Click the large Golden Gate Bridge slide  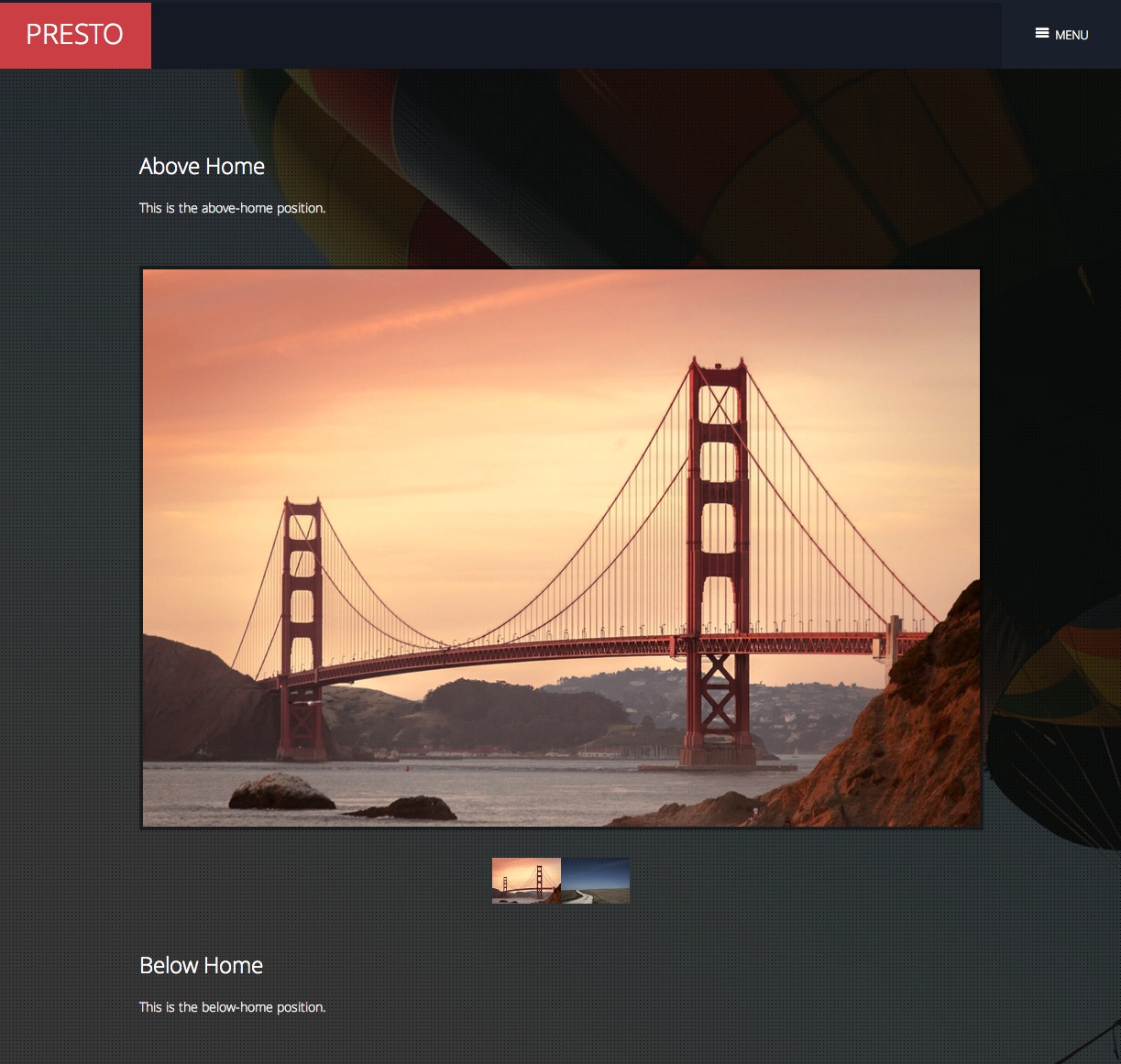coord(562,548)
